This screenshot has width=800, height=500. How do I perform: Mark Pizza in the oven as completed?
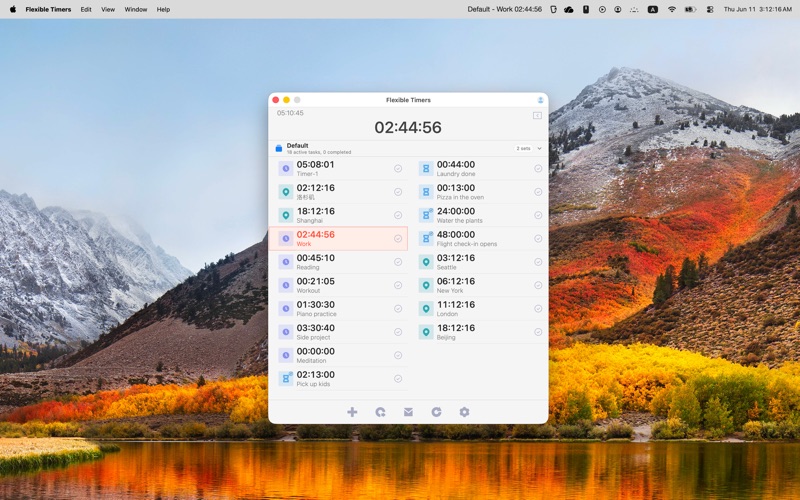(538, 192)
